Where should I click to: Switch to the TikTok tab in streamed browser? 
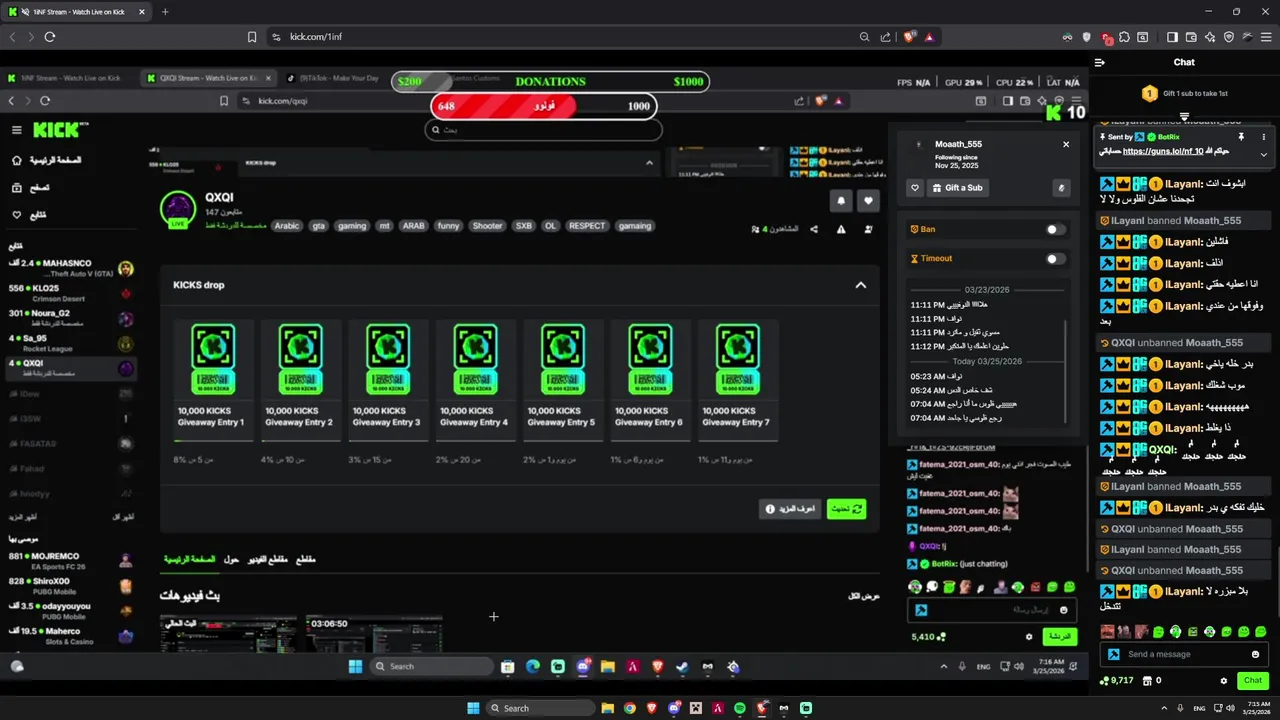pyautogui.click(x=340, y=78)
